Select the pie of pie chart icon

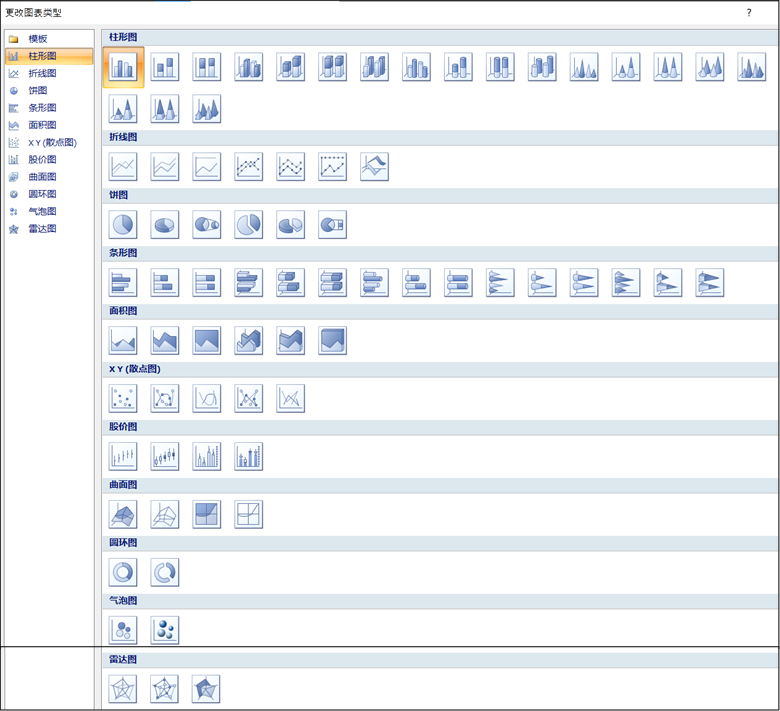click(206, 224)
